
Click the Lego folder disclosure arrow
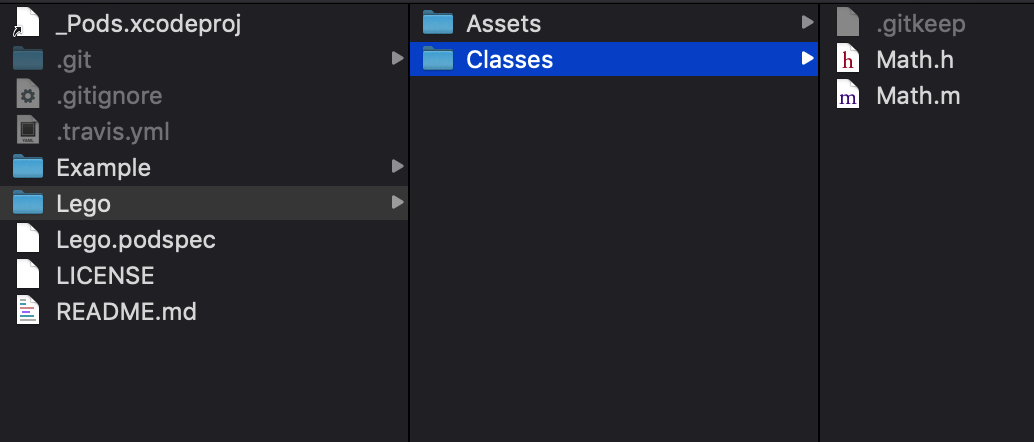(x=397, y=203)
